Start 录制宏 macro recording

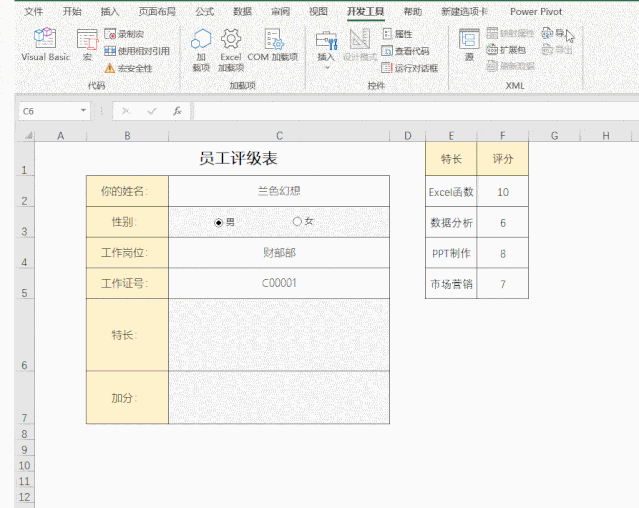124,34
